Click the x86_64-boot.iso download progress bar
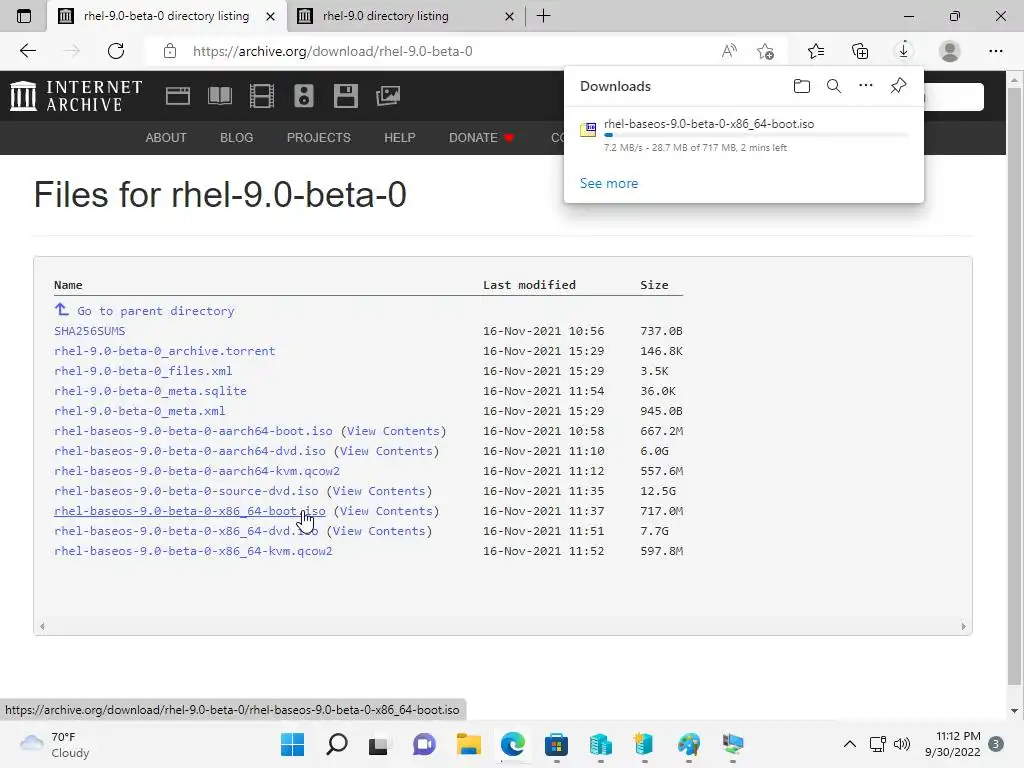1024x768 pixels. (x=756, y=135)
